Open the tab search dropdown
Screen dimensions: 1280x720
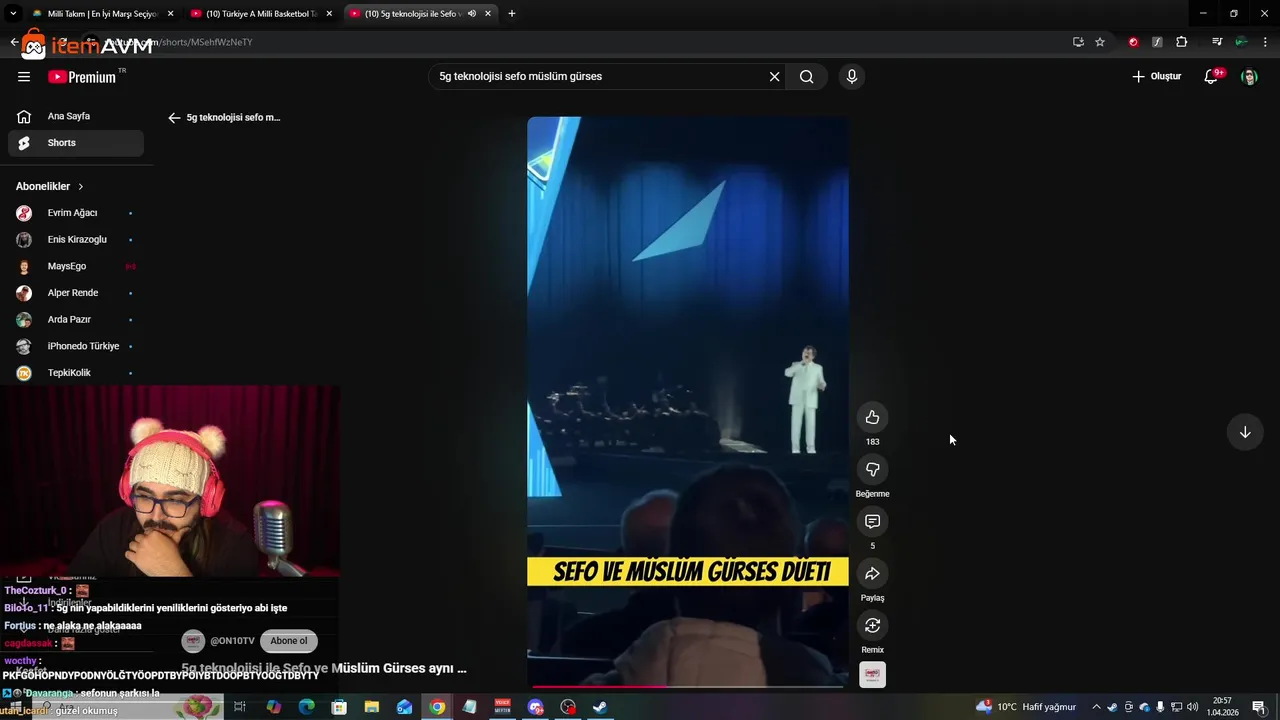[x=13, y=14]
